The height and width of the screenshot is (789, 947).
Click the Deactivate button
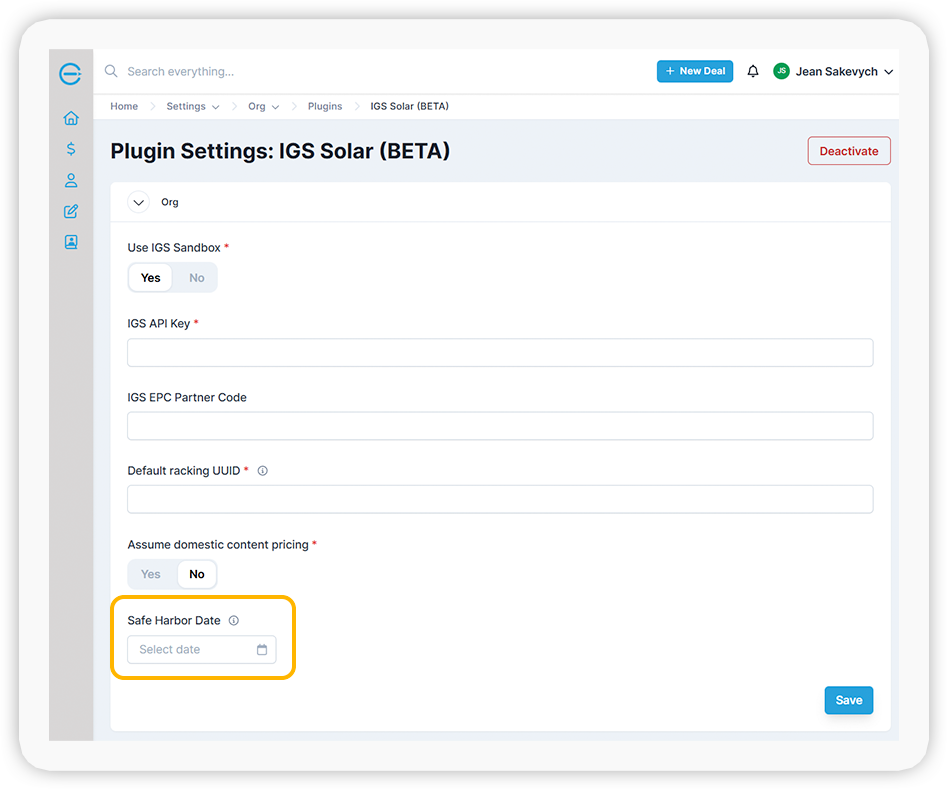tap(848, 150)
